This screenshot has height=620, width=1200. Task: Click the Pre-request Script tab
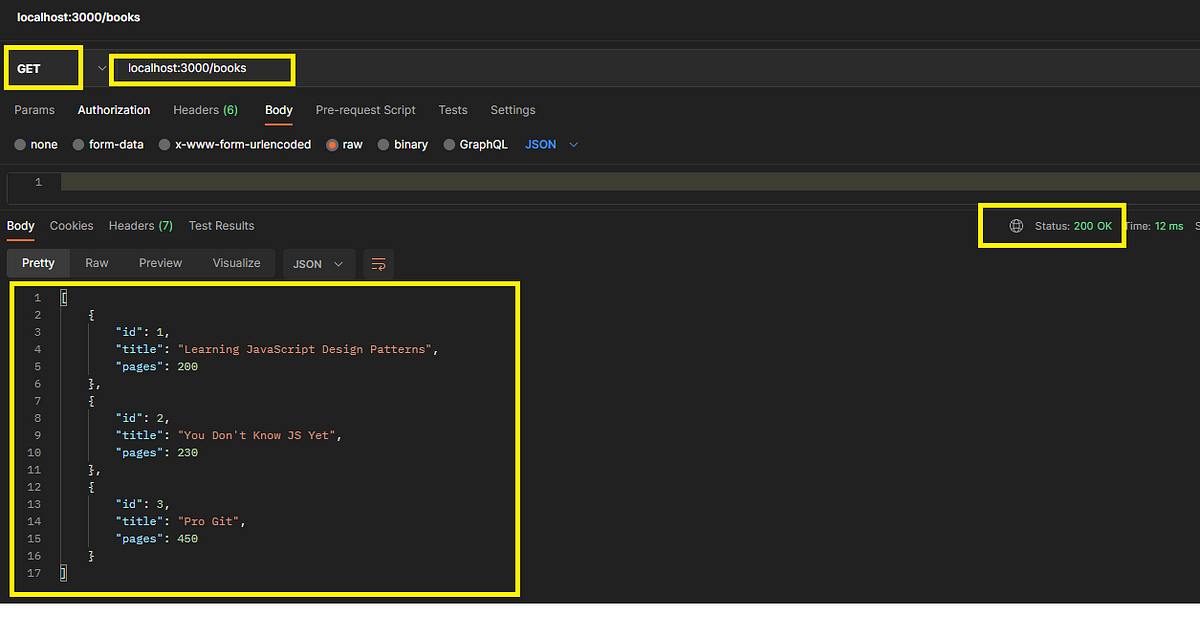click(x=365, y=110)
